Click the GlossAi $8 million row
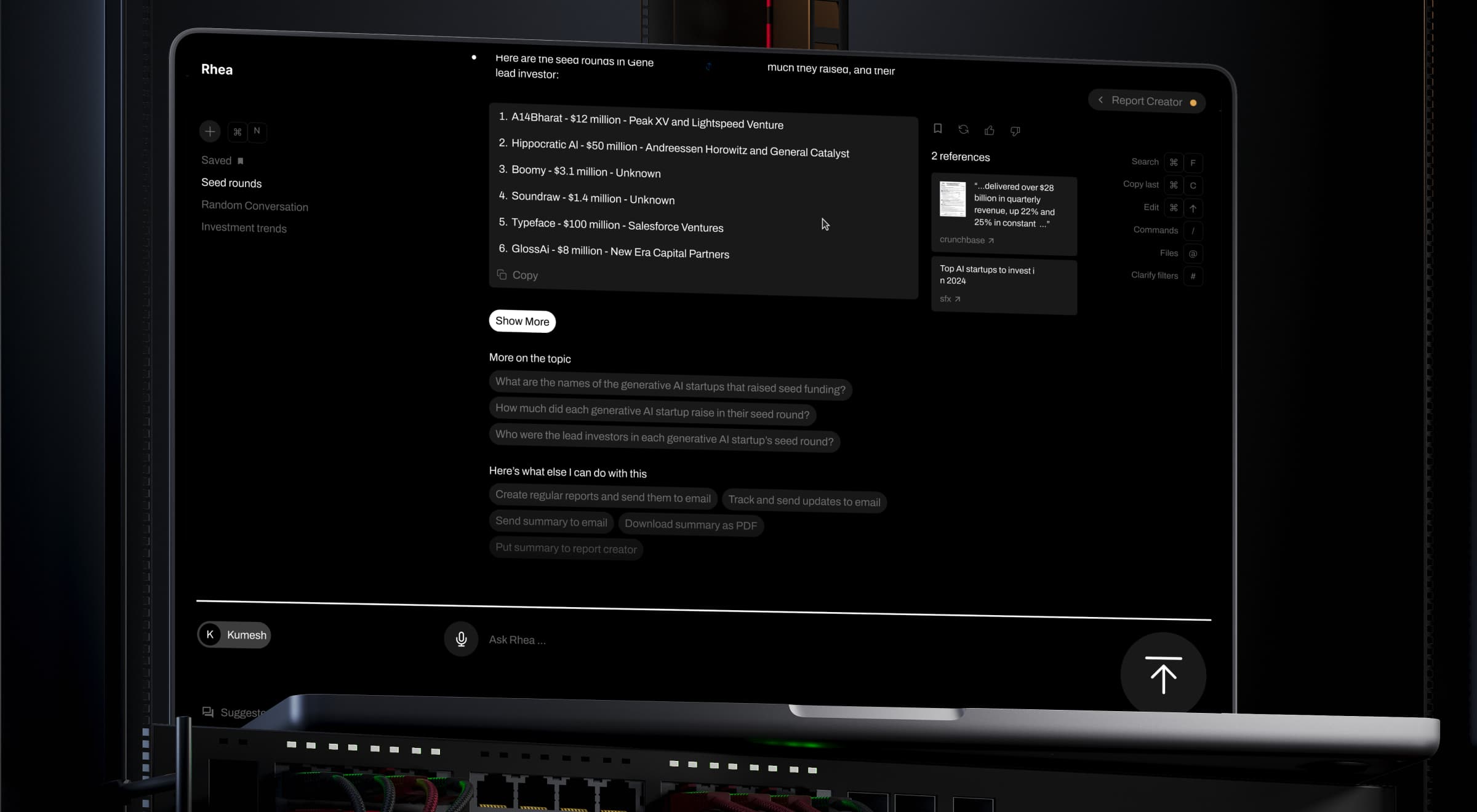The height and width of the screenshot is (812, 1477). pyautogui.click(x=614, y=251)
